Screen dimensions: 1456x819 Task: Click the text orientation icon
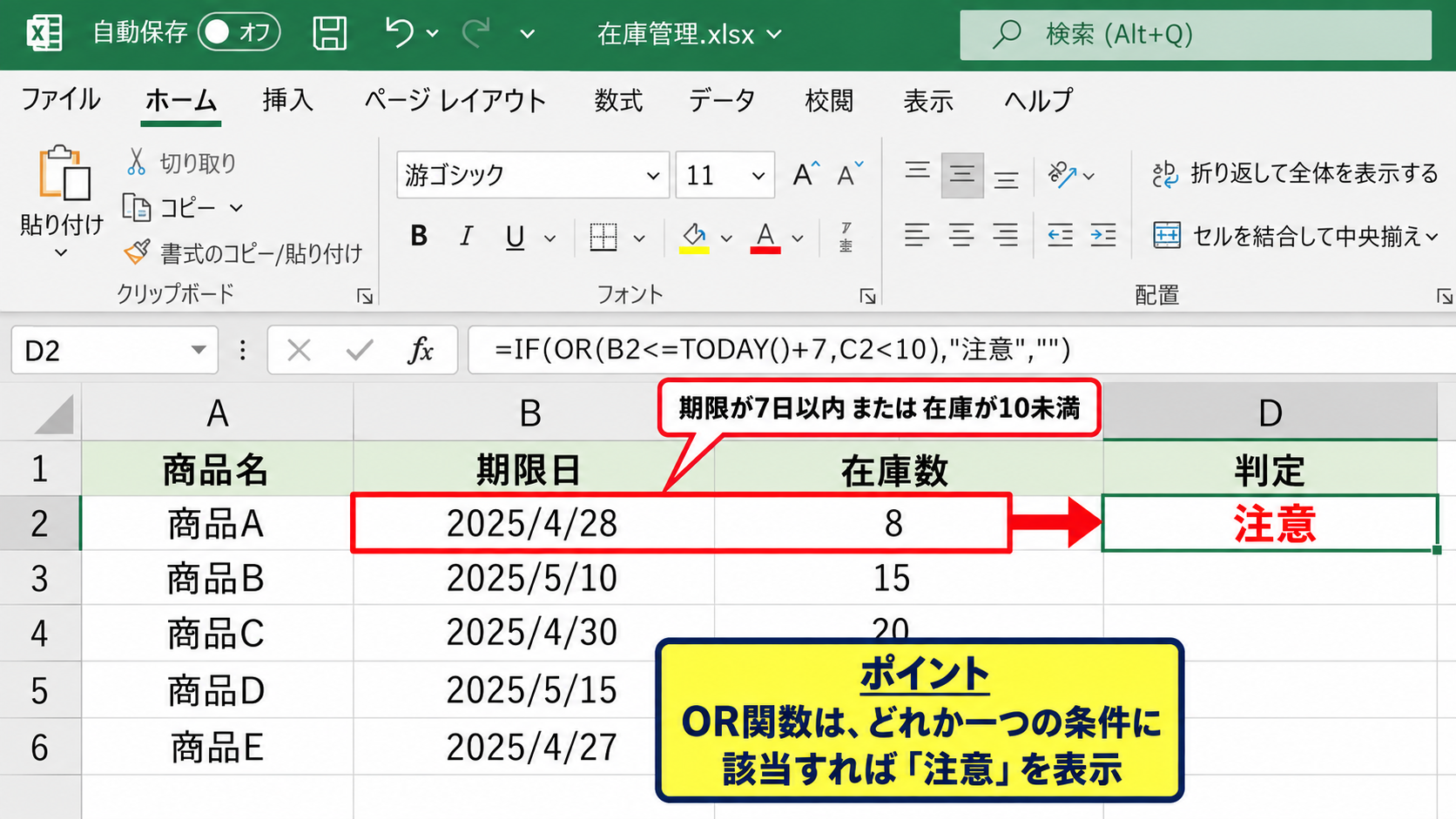coord(1062,175)
